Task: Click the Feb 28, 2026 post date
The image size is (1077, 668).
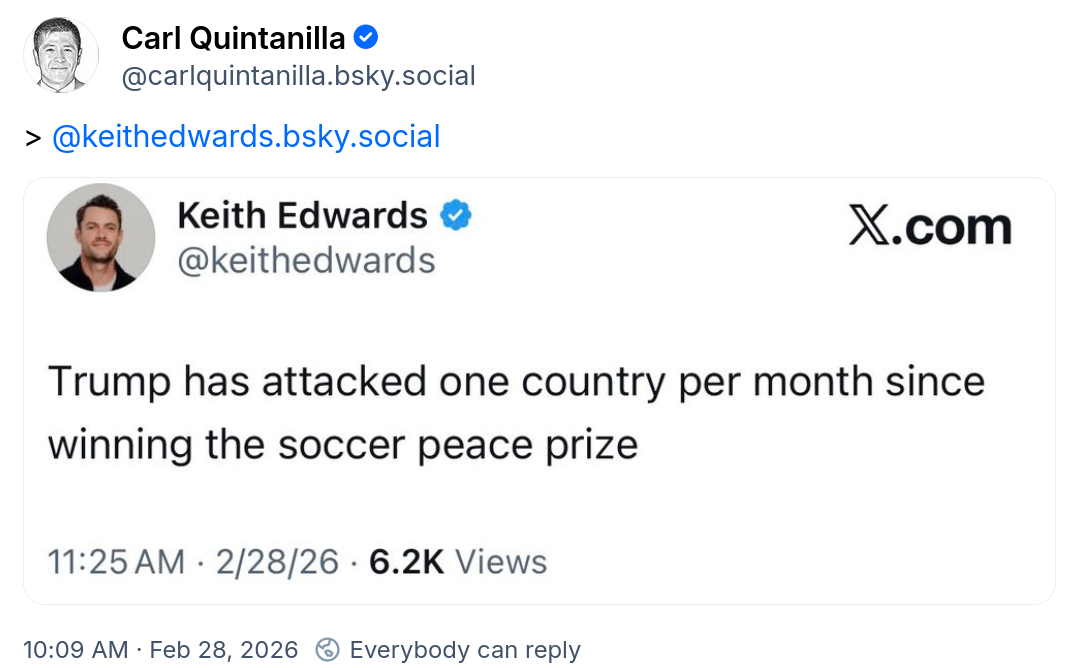Action: coord(223,650)
